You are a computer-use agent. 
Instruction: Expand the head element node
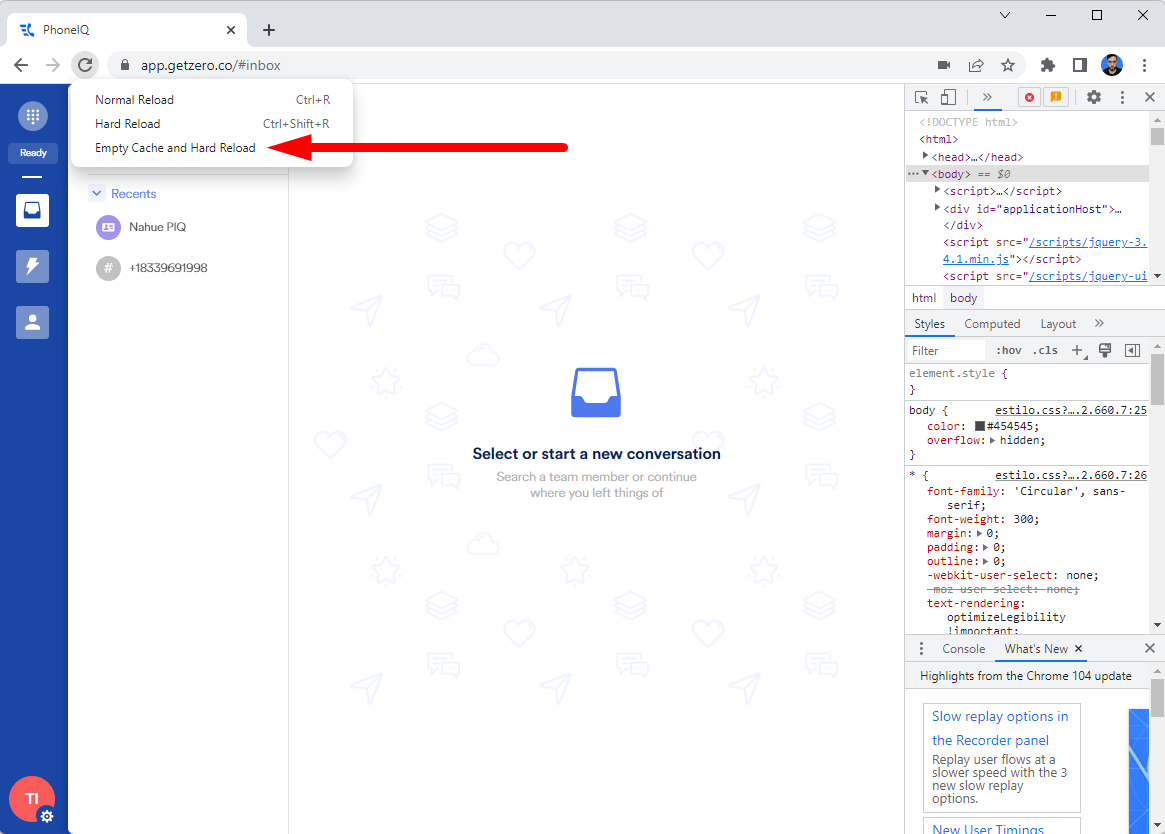[925, 156]
